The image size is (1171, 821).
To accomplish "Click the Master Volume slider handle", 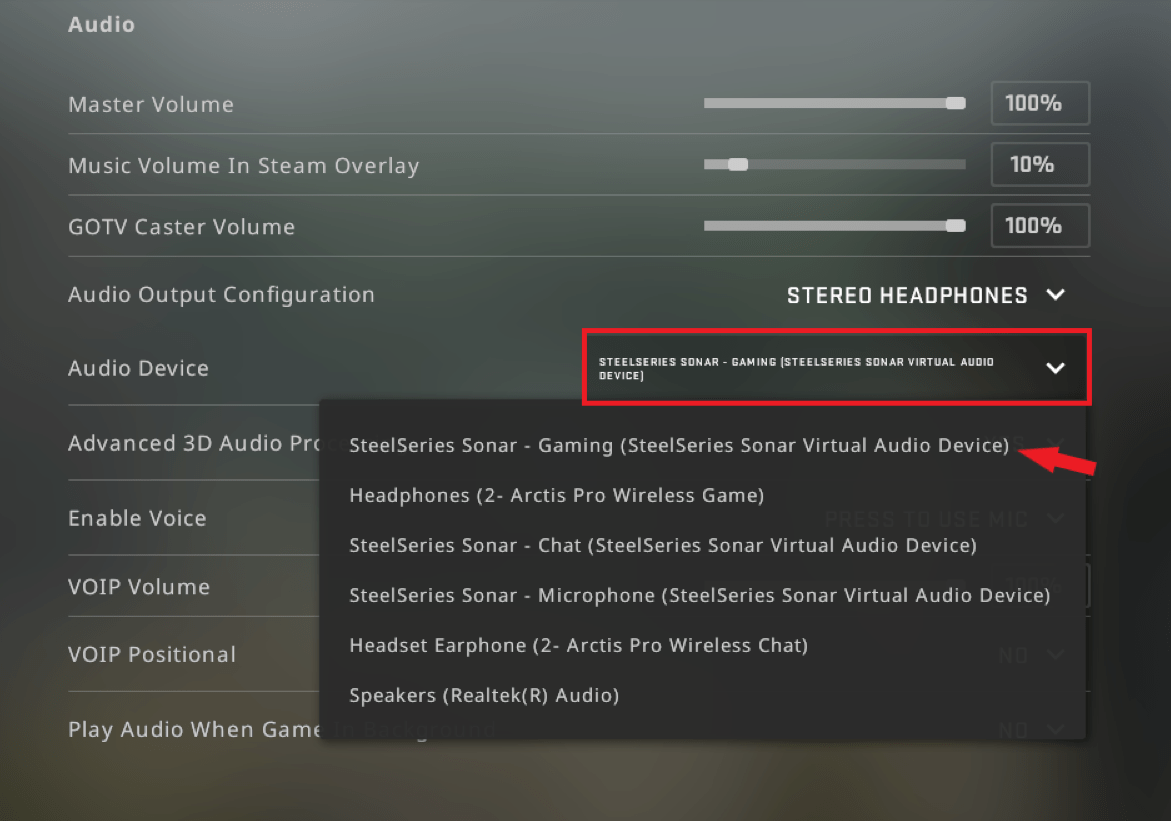I will tap(954, 102).
